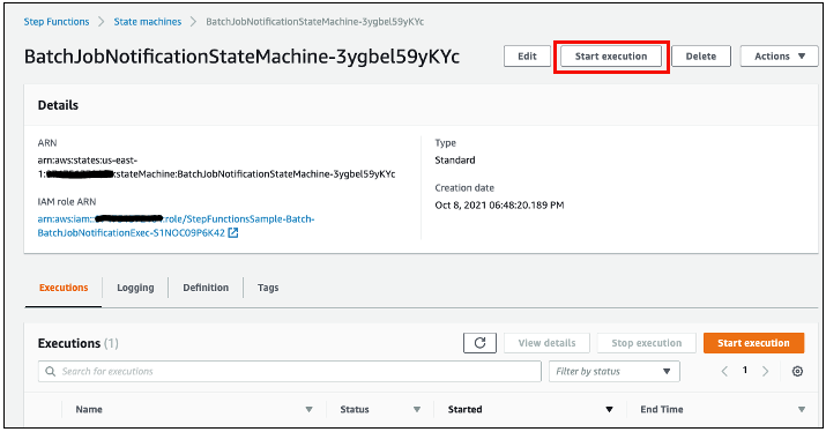Click the Executions (1) section heading
Image resolution: width=827 pixels, height=433 pixels.
[x=78, y=343]
